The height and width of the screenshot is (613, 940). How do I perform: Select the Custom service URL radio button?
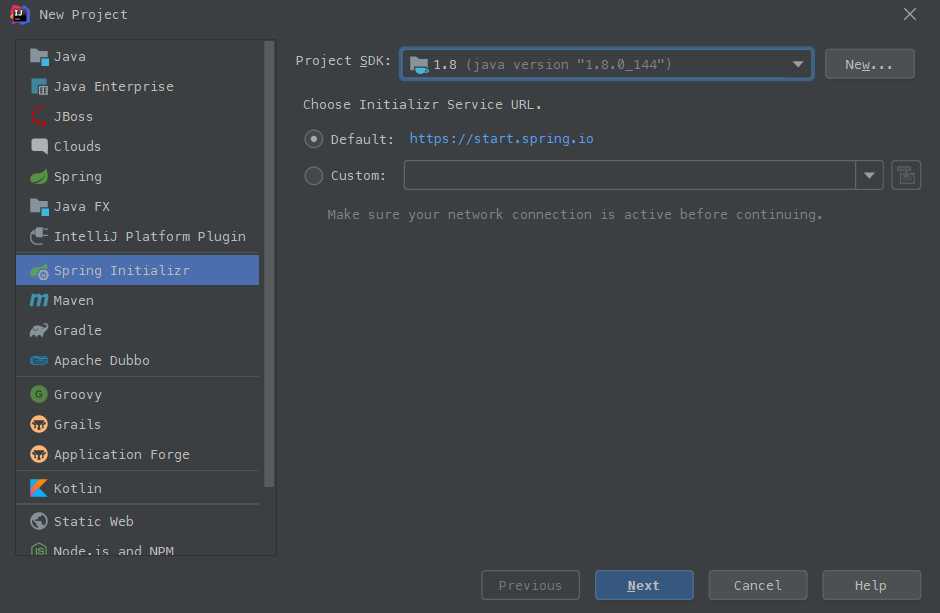[314, 176]
